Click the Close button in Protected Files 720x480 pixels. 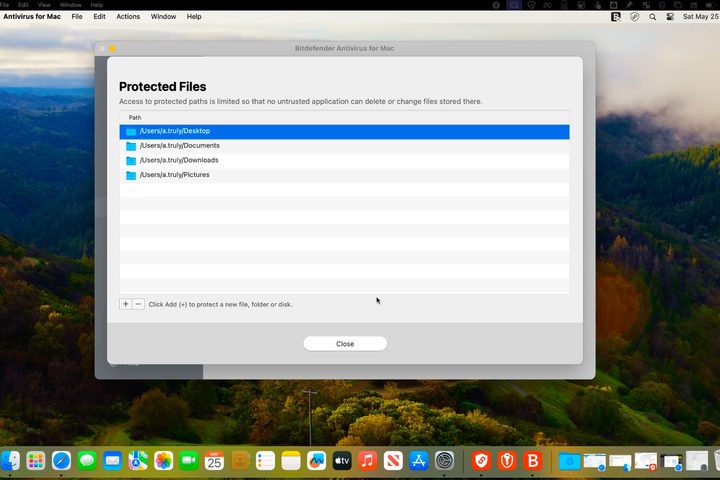tap(345, 344)
